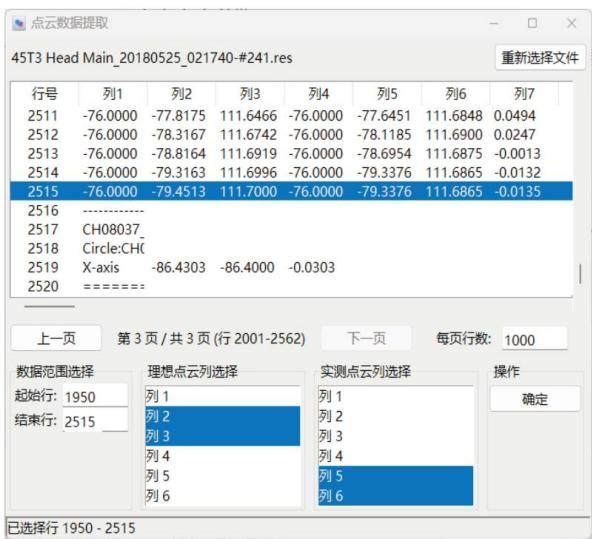Click the 确定 confirm button
This screenshot has width=592, height=539.
click(535, 399)
